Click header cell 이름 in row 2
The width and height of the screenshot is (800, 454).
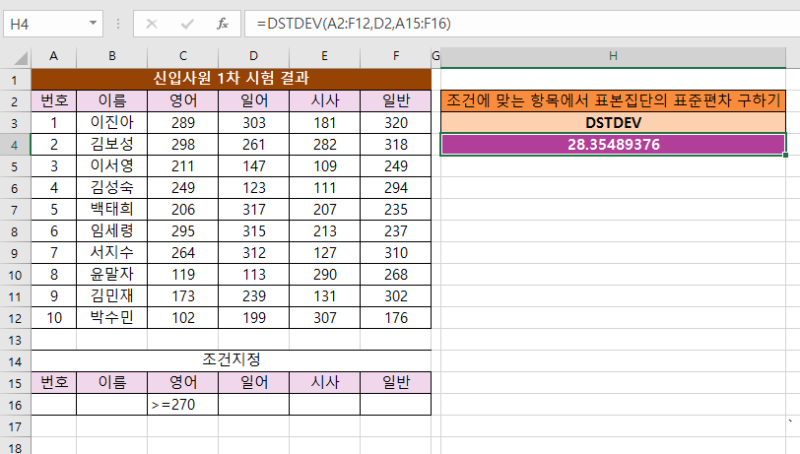112,101
